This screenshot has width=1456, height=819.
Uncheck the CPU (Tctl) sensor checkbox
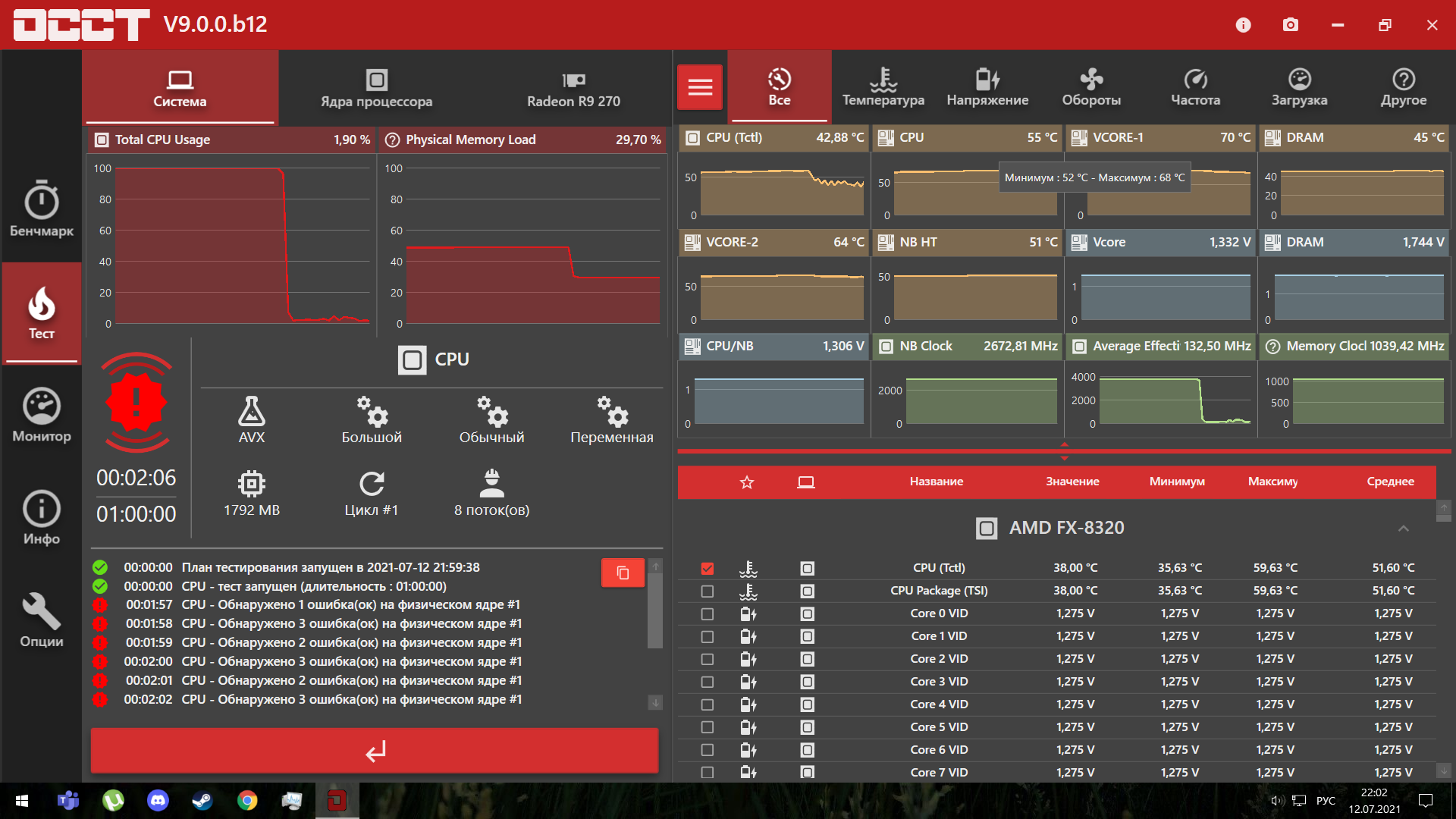pyautogui.click(x=708, y=568)
